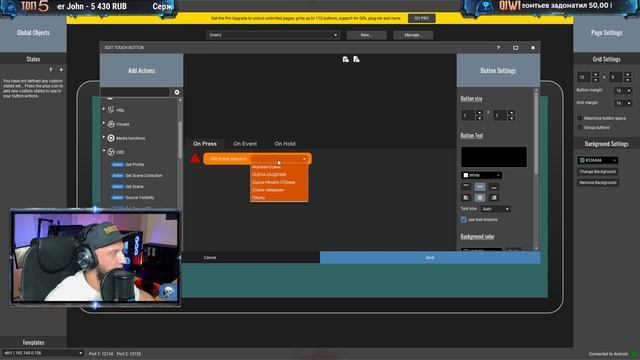The height and width of the screenshot is (360, 640).
Task: Select fourth scene option in the orange list
Action: tap(279, 190)
